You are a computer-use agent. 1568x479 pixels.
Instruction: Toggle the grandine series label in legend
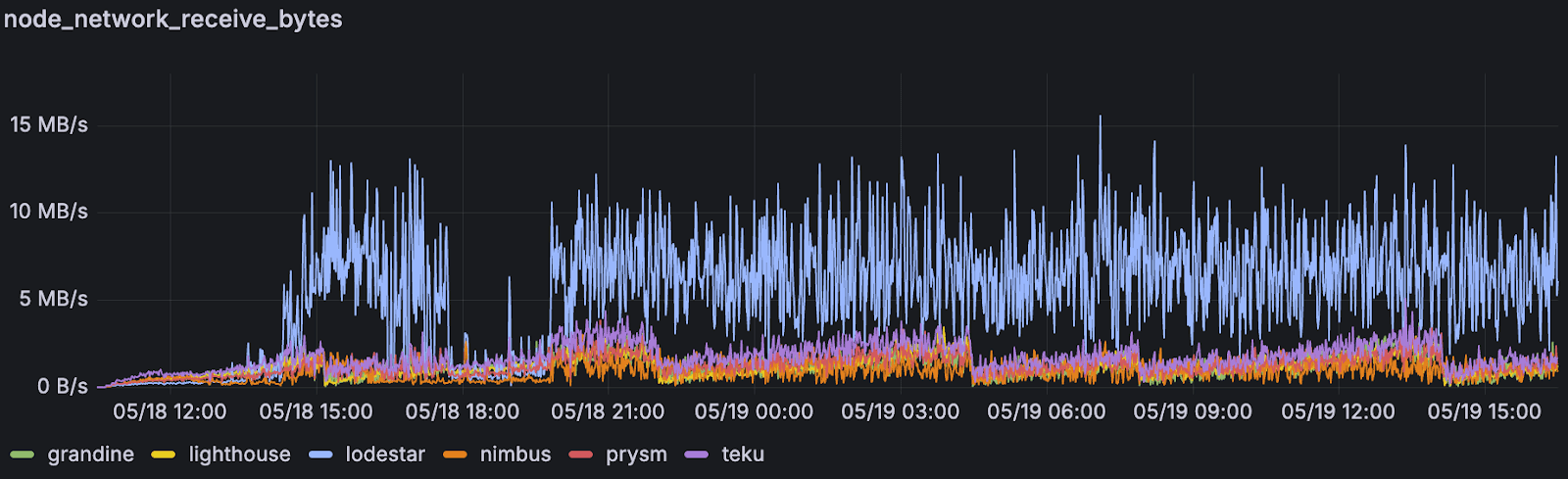90,455
